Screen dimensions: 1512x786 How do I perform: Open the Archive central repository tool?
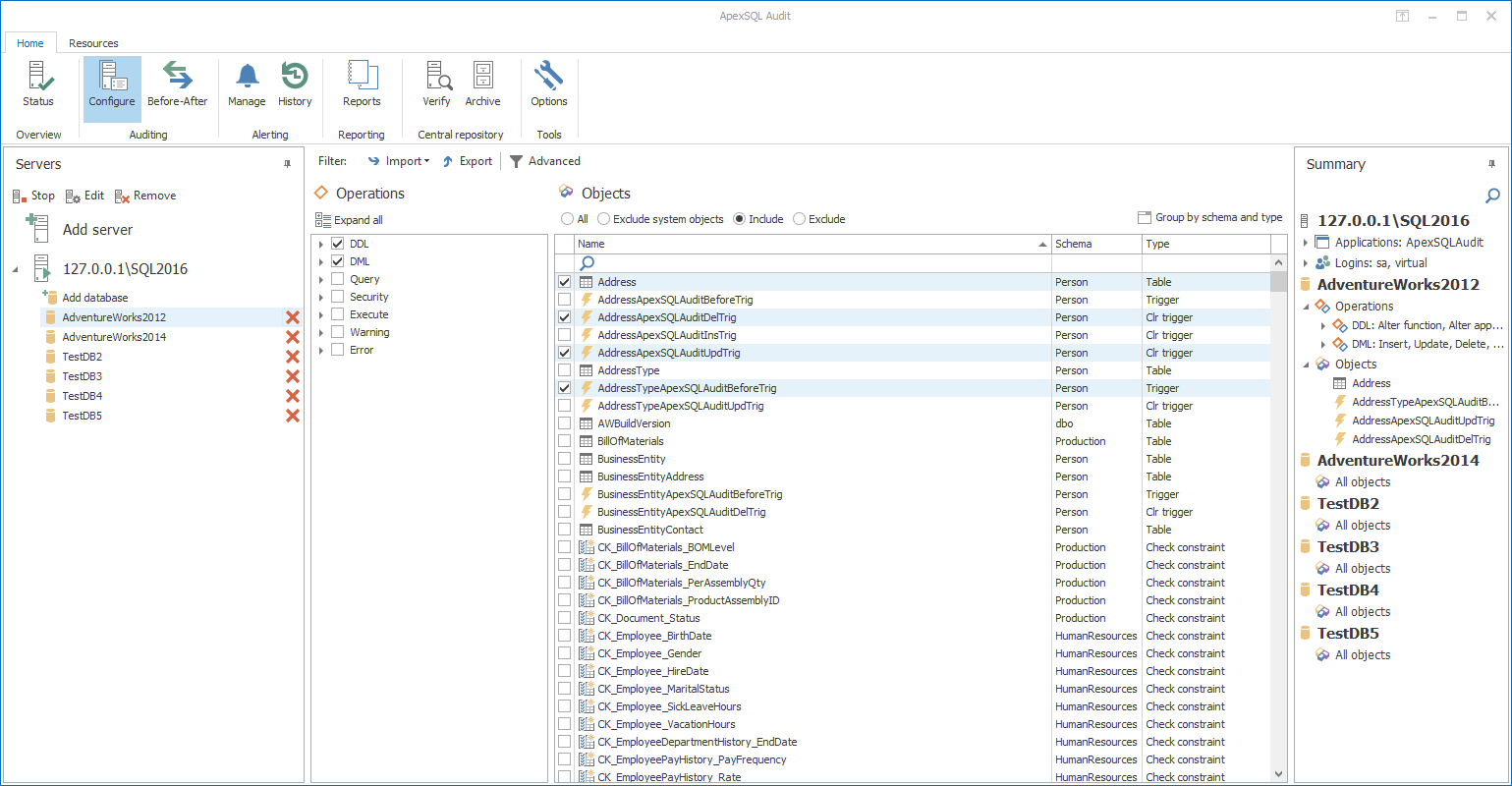[482, 86]
